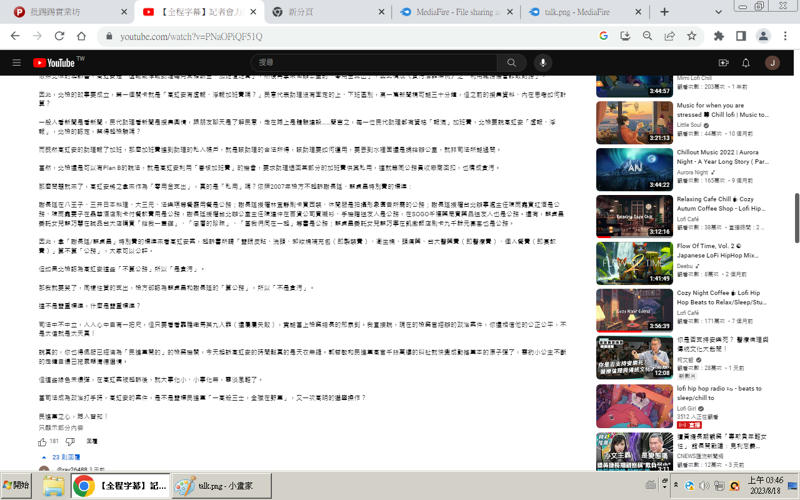Click the browser forward arrow
Screen dimensions: 800x500
tap(37, 36)
